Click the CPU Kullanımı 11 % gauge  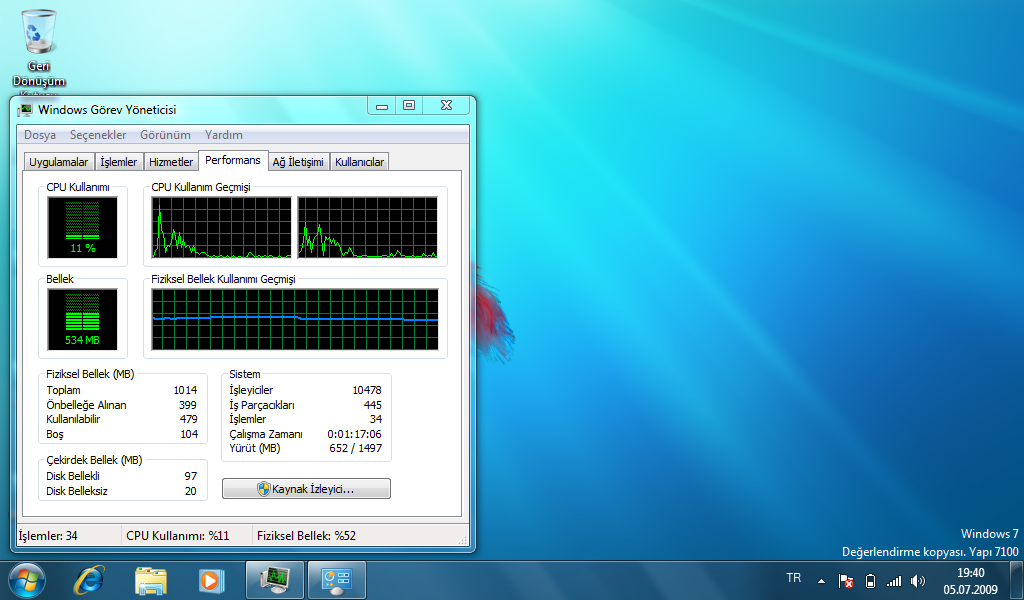pos(82,228)
